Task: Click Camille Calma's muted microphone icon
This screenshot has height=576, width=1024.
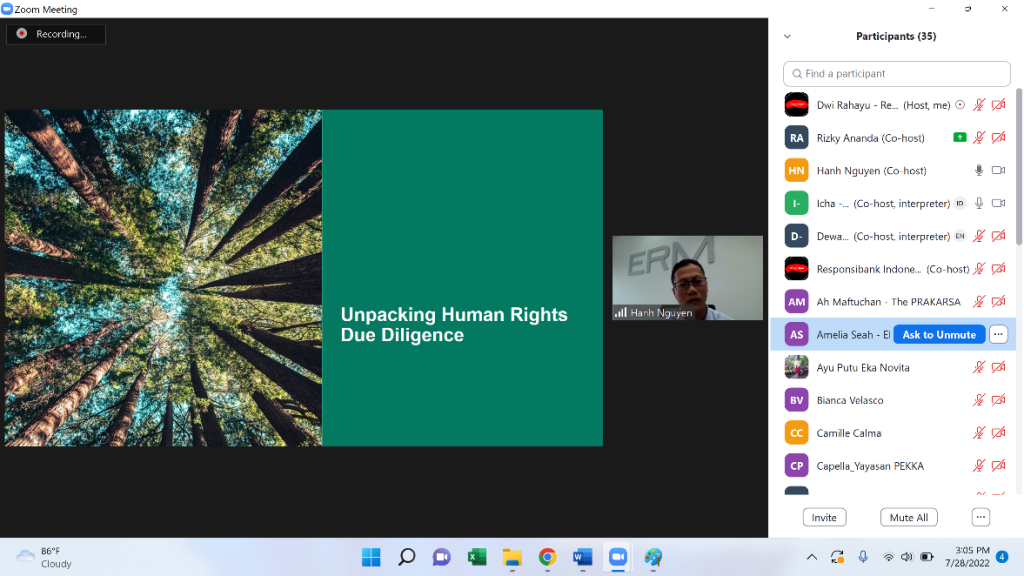Action: click(978, 432)
